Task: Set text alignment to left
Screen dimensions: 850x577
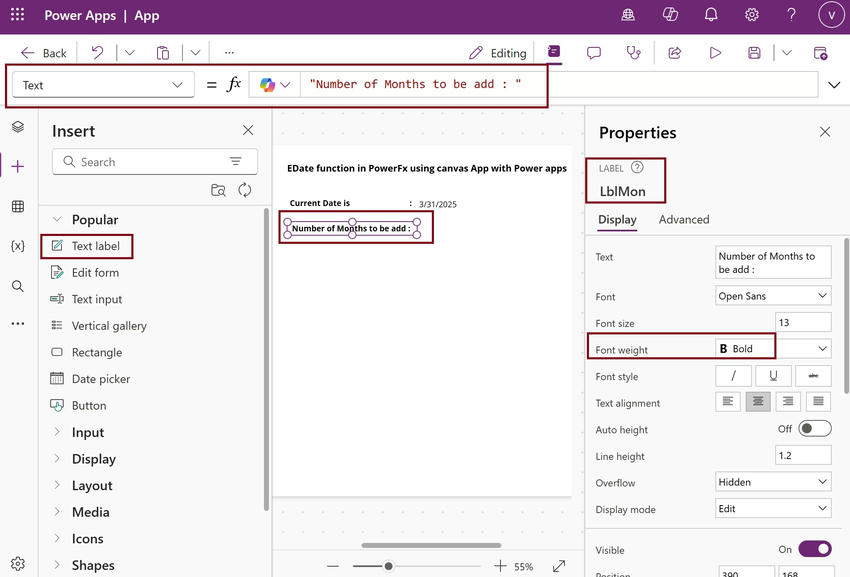Action: (x=728, y=402)
